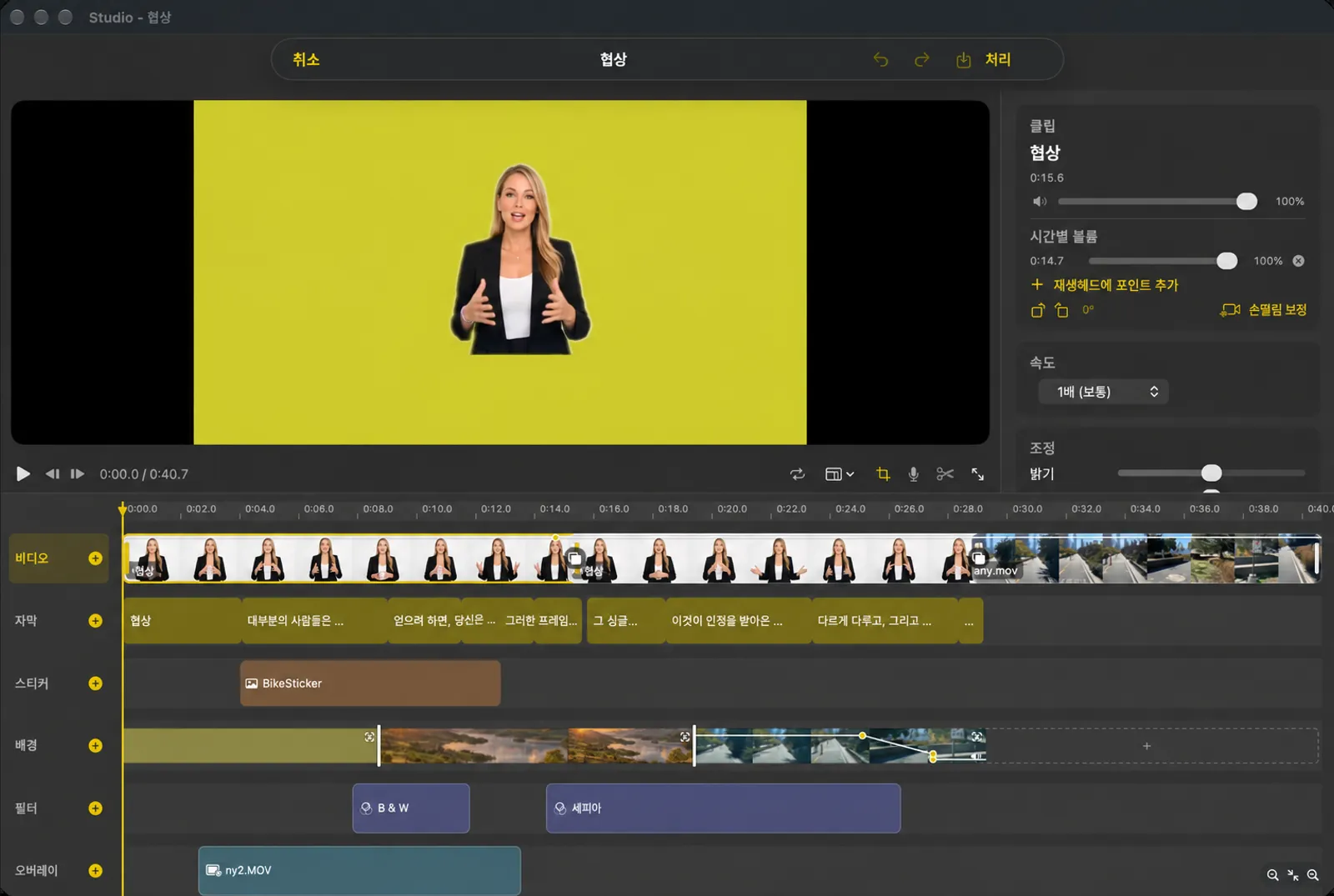Click 손떨림 보정 stabilization button
The width and height of the screenshot is (1334, 896).
pyautogui.click(x=1264, y=310)
